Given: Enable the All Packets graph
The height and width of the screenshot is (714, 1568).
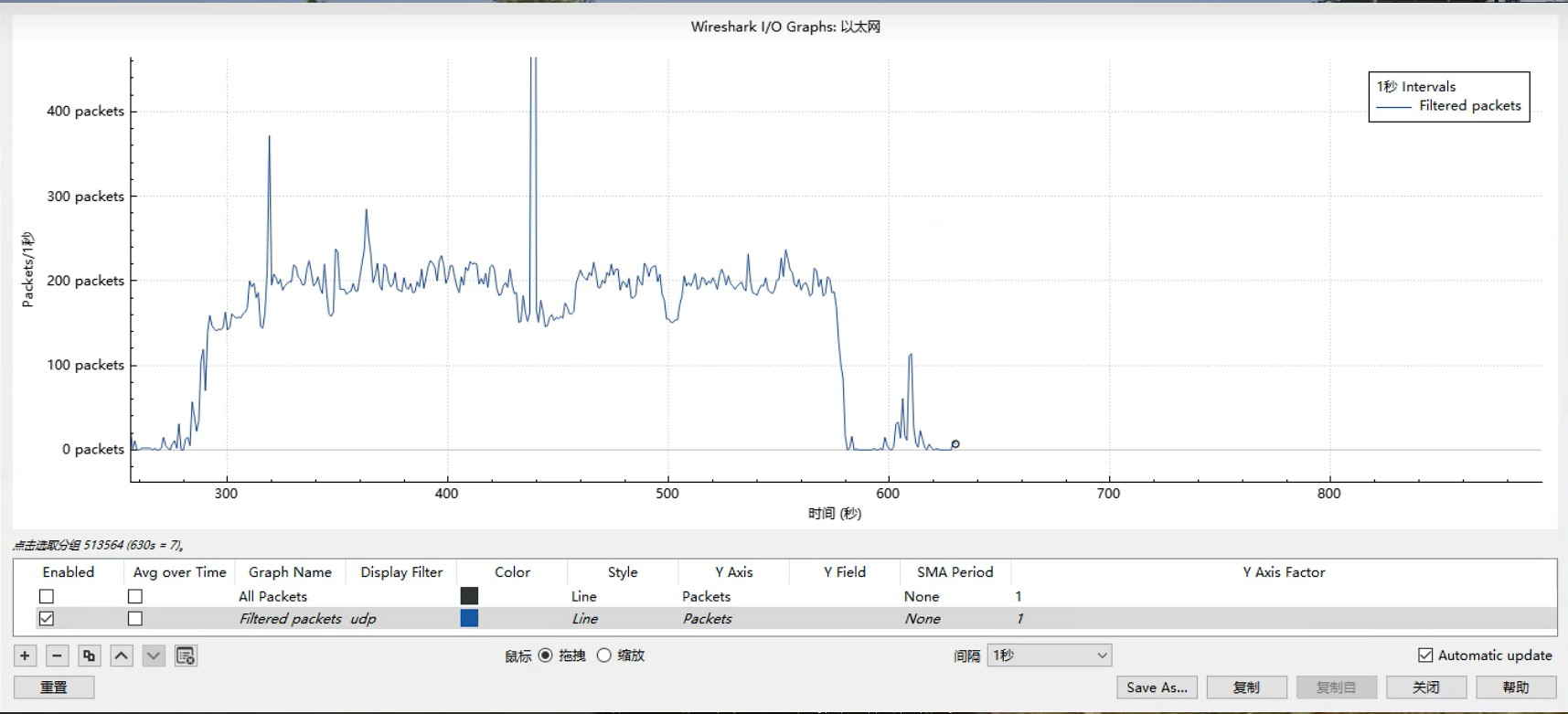Looking at the screenshot, I should 47,596.
